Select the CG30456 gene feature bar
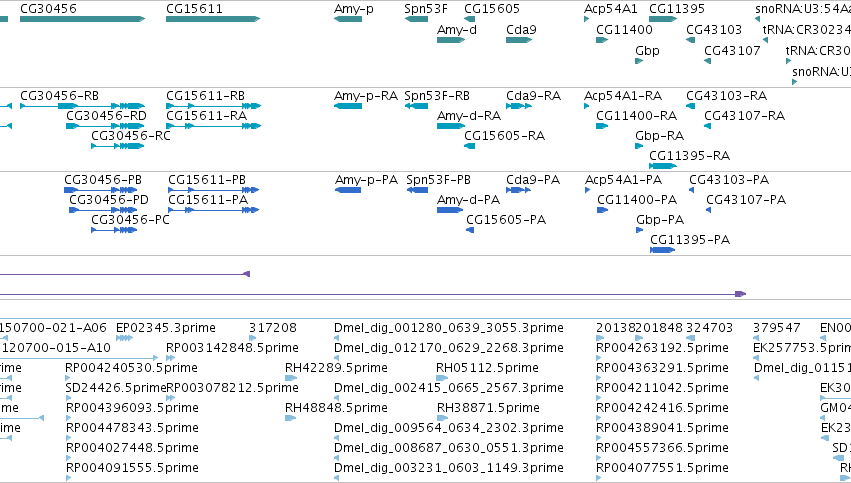Image resolution: width=851 pixels, height=483 pixels. coord(82,19)
